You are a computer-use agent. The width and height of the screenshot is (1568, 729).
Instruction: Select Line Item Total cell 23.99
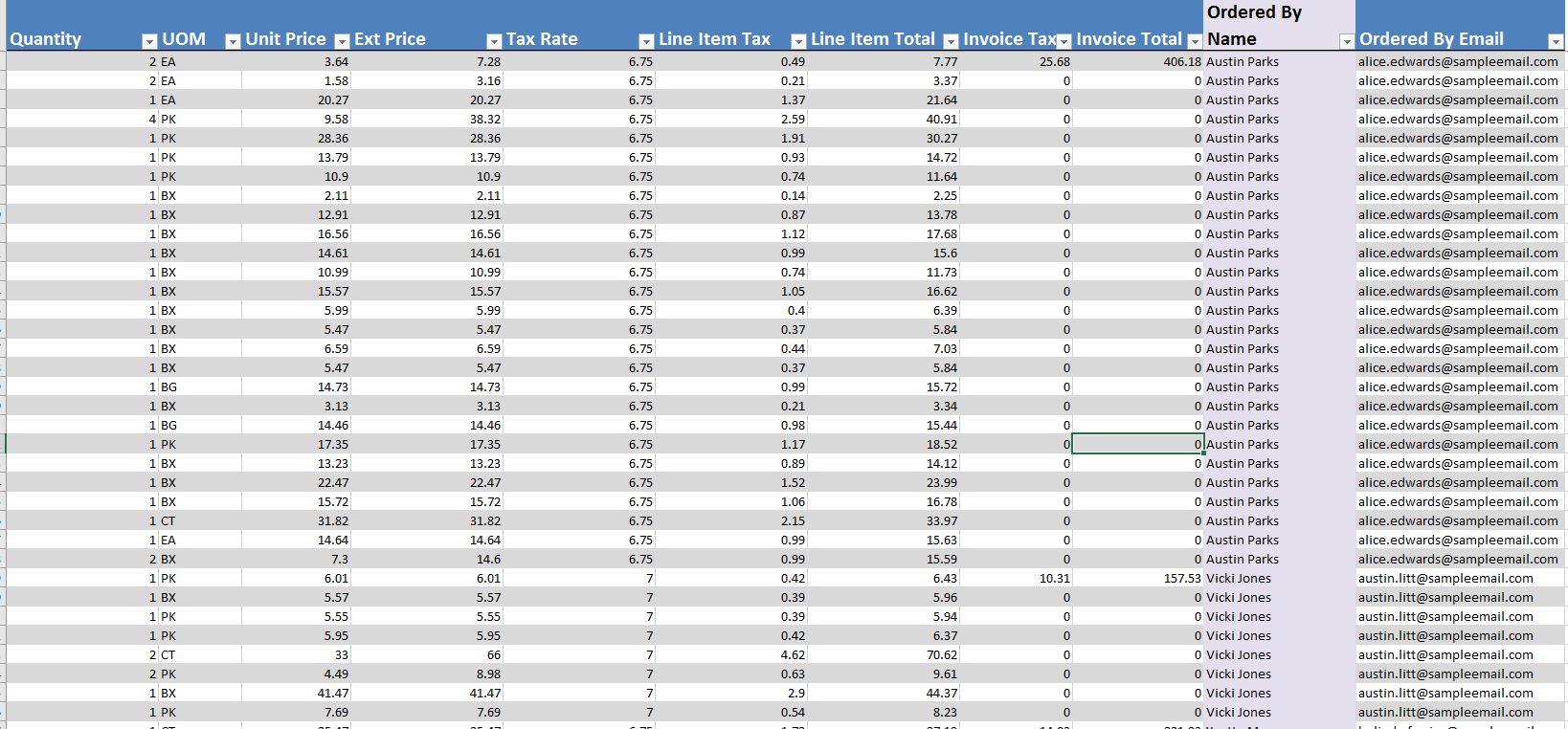pyautogui.click(x=884, y=482)
